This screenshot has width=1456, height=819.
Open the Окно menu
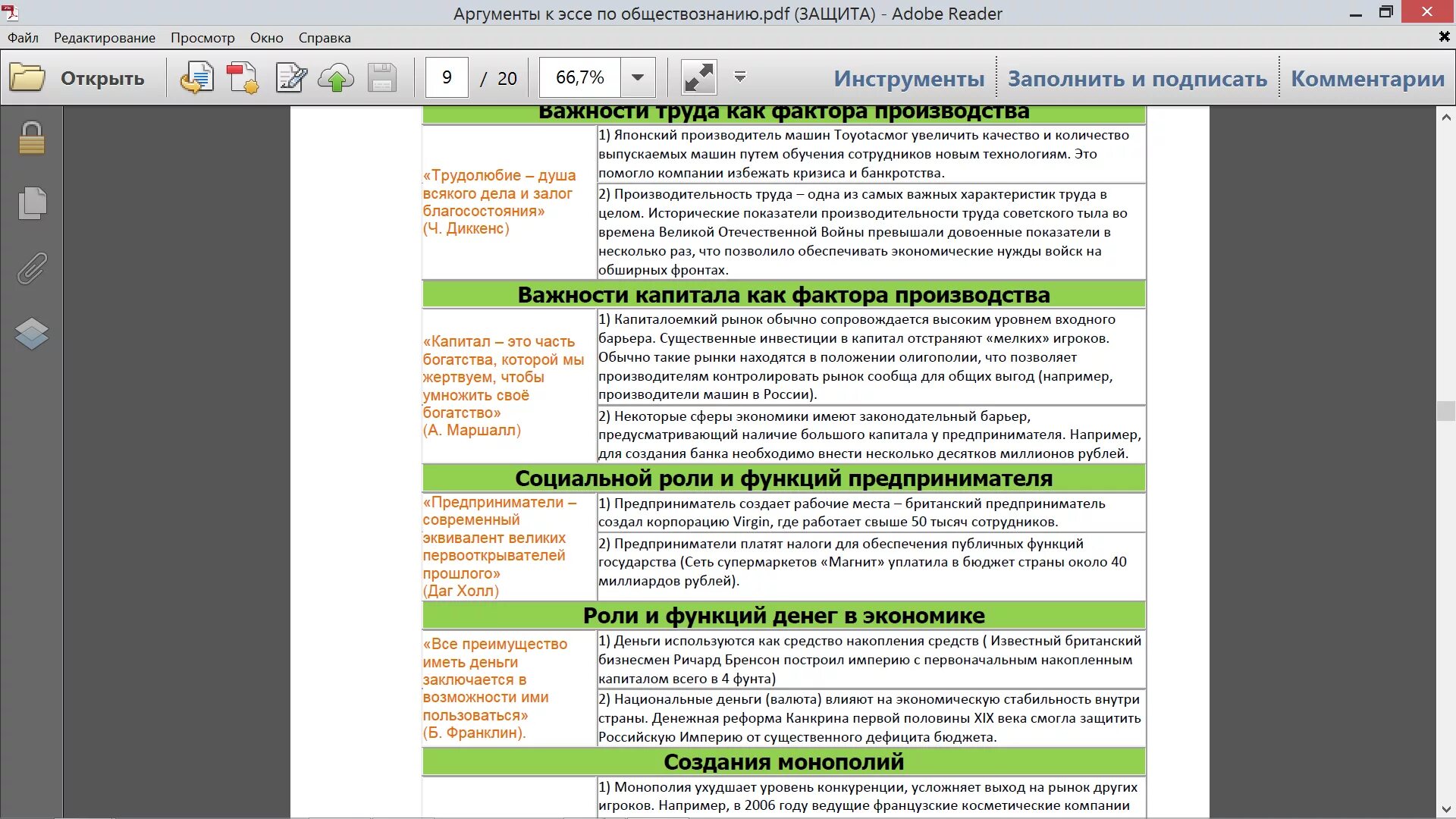(x=265, y=37)
